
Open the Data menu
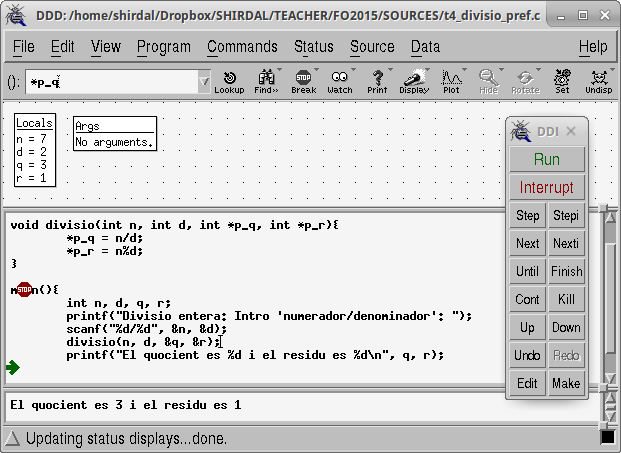[425, 47]
